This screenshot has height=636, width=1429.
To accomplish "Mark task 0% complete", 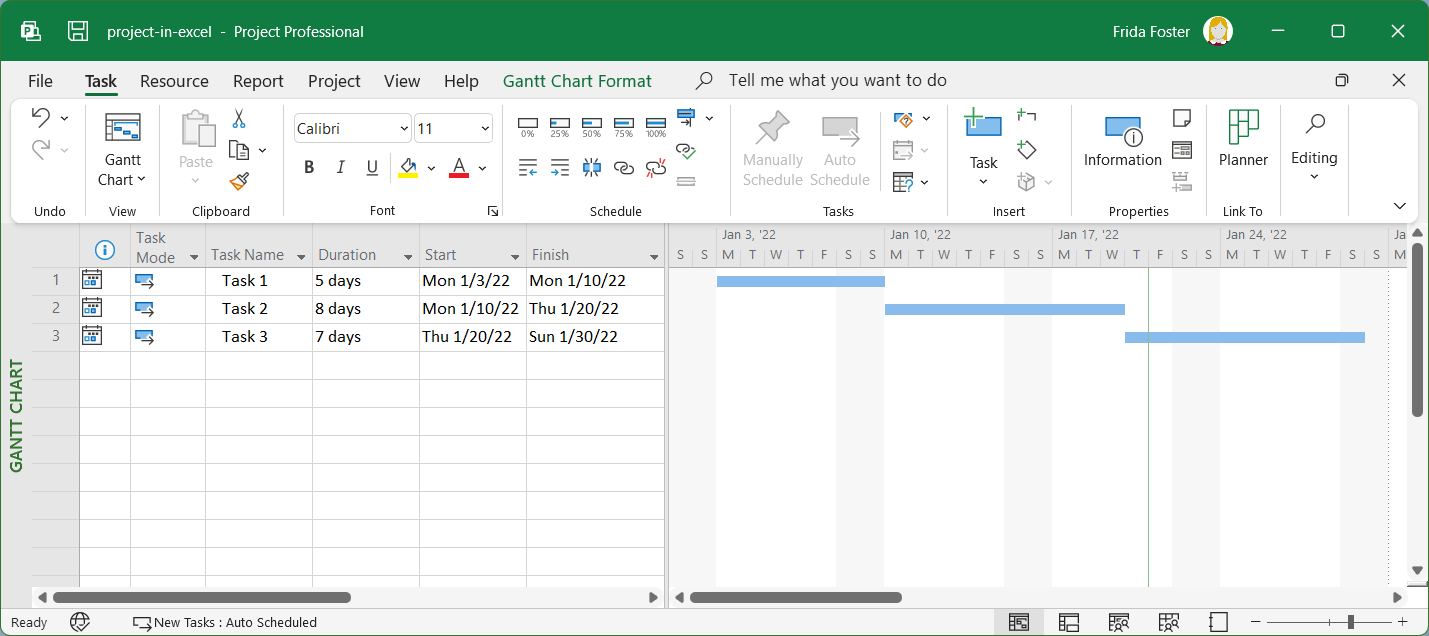I will coord(528,125).
